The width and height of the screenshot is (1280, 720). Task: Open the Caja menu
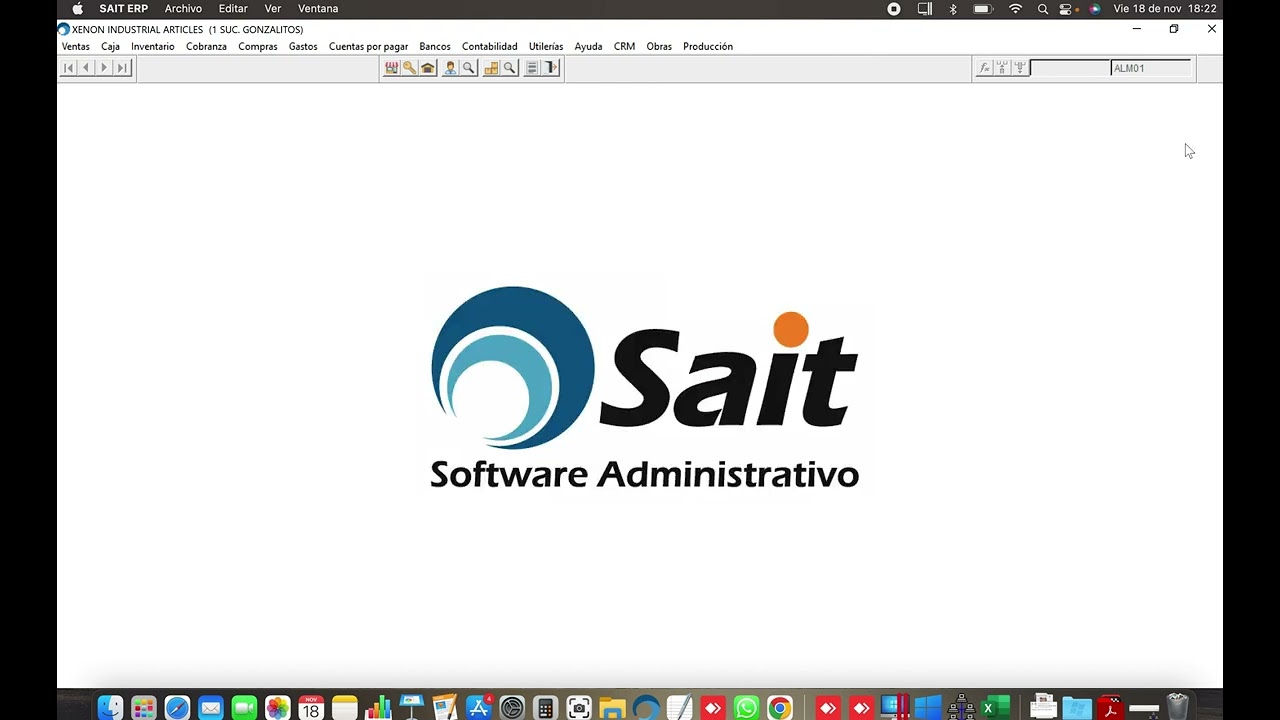110,46
